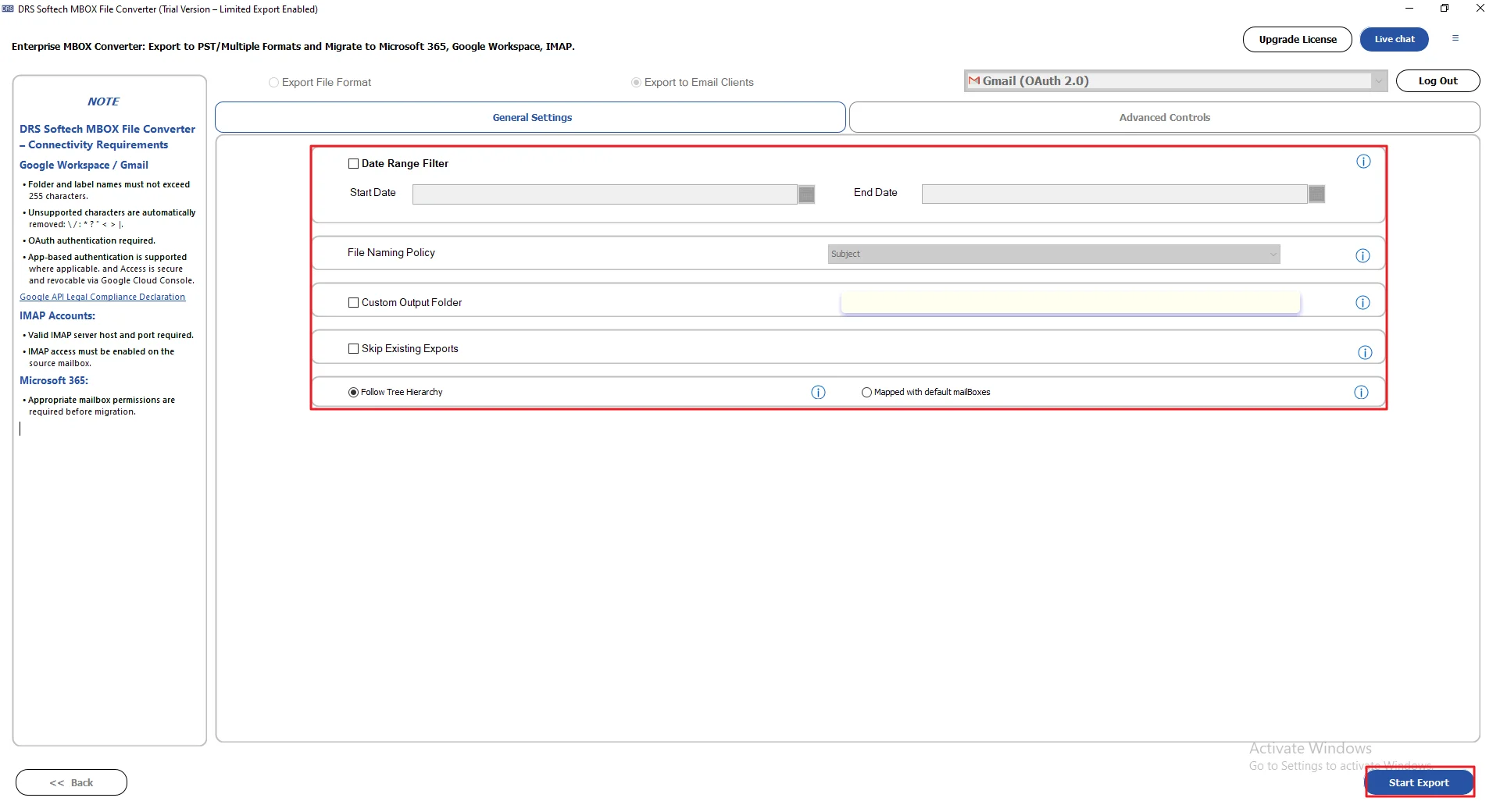This screenshot has height=812, width=1500.
Task: Click the NOTE title in side panel
Action: [x=103, y=102]
